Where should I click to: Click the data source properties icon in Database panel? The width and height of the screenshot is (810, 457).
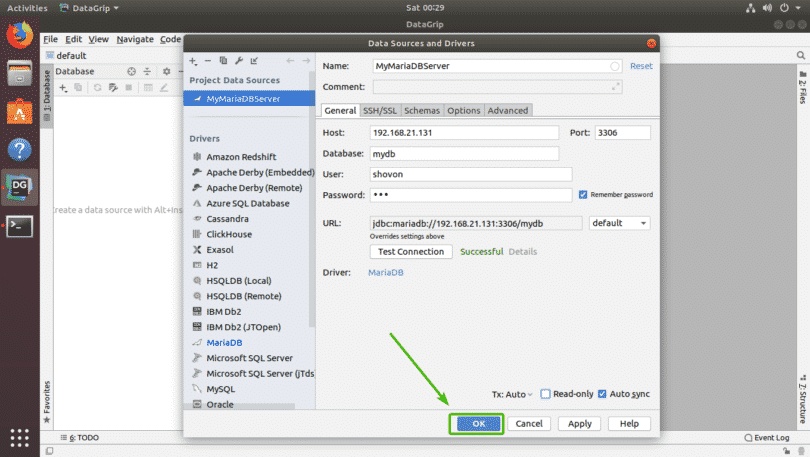pyautogui.click(x=113, y=88)
